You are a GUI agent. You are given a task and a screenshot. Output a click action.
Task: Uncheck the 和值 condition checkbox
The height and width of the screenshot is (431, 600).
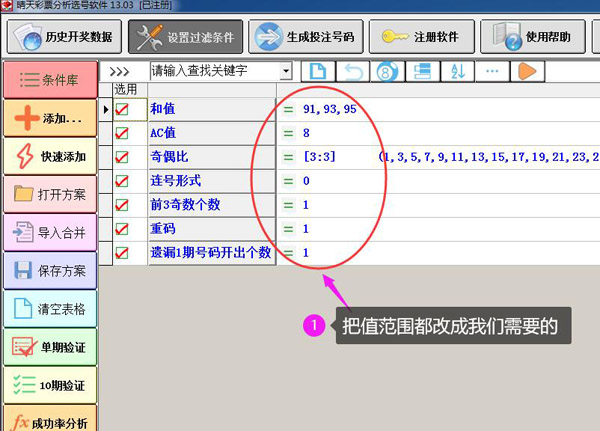pyautogui.click(x=123, y=109)
